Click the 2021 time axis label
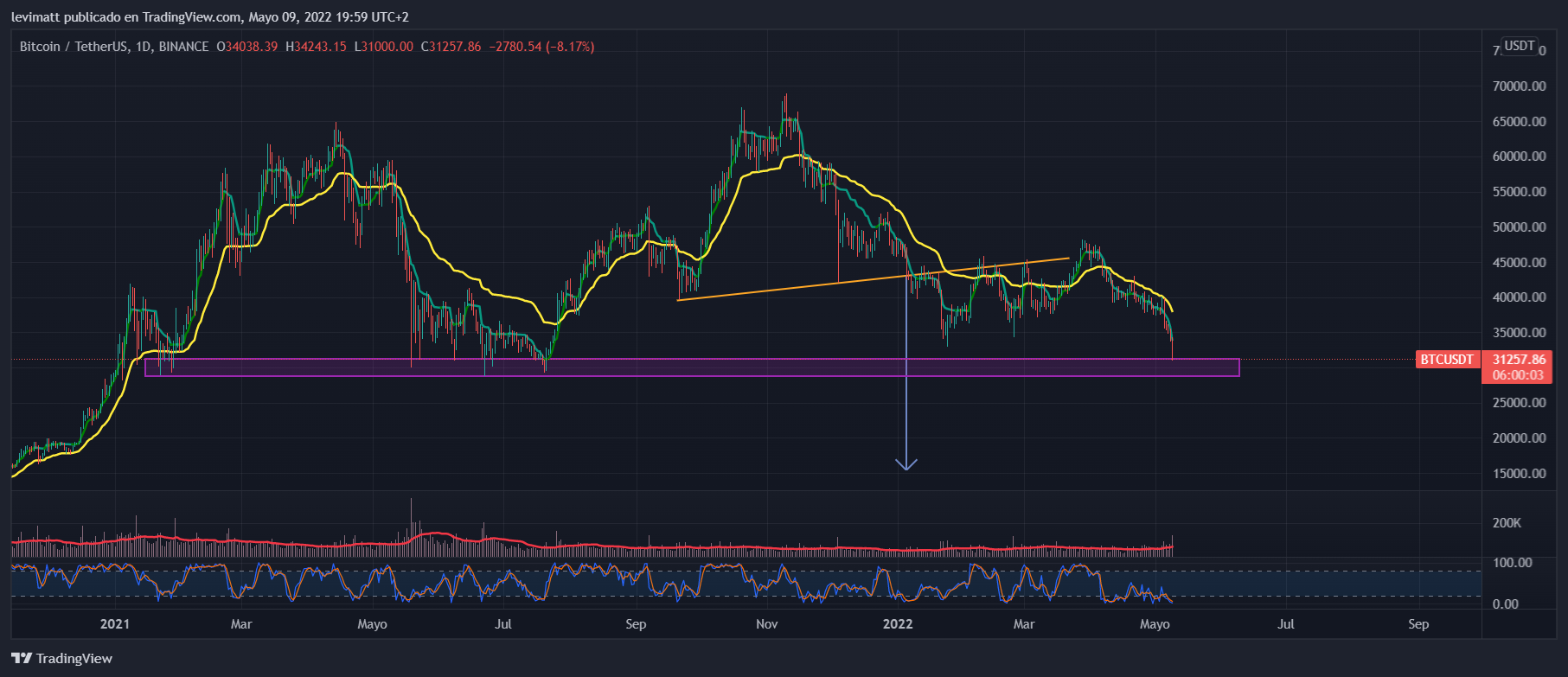 click(114, 624)
